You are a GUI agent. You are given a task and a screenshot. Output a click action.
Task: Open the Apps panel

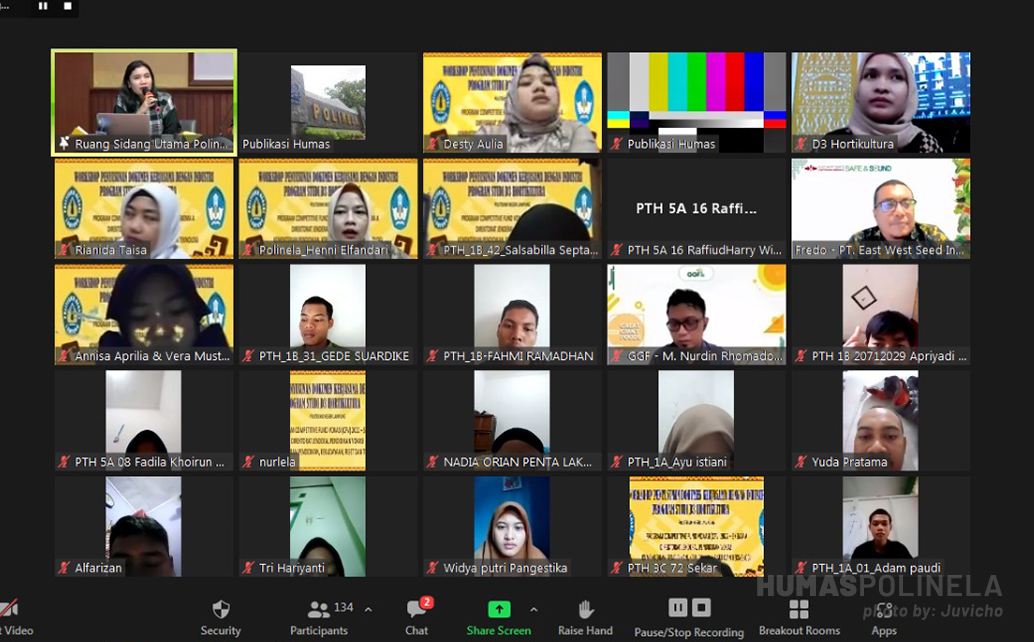tap(884, 610)
